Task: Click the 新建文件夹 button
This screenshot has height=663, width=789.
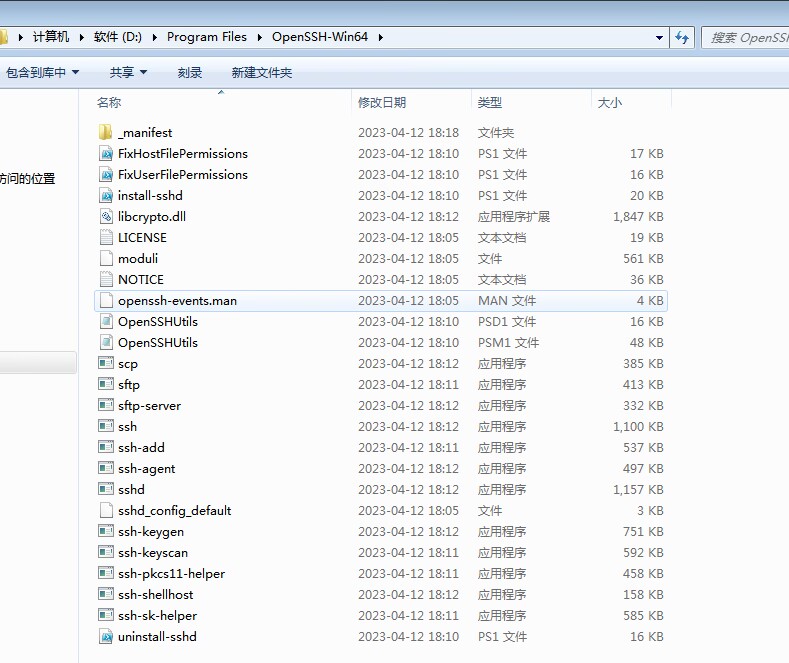Action: [262, 72]
